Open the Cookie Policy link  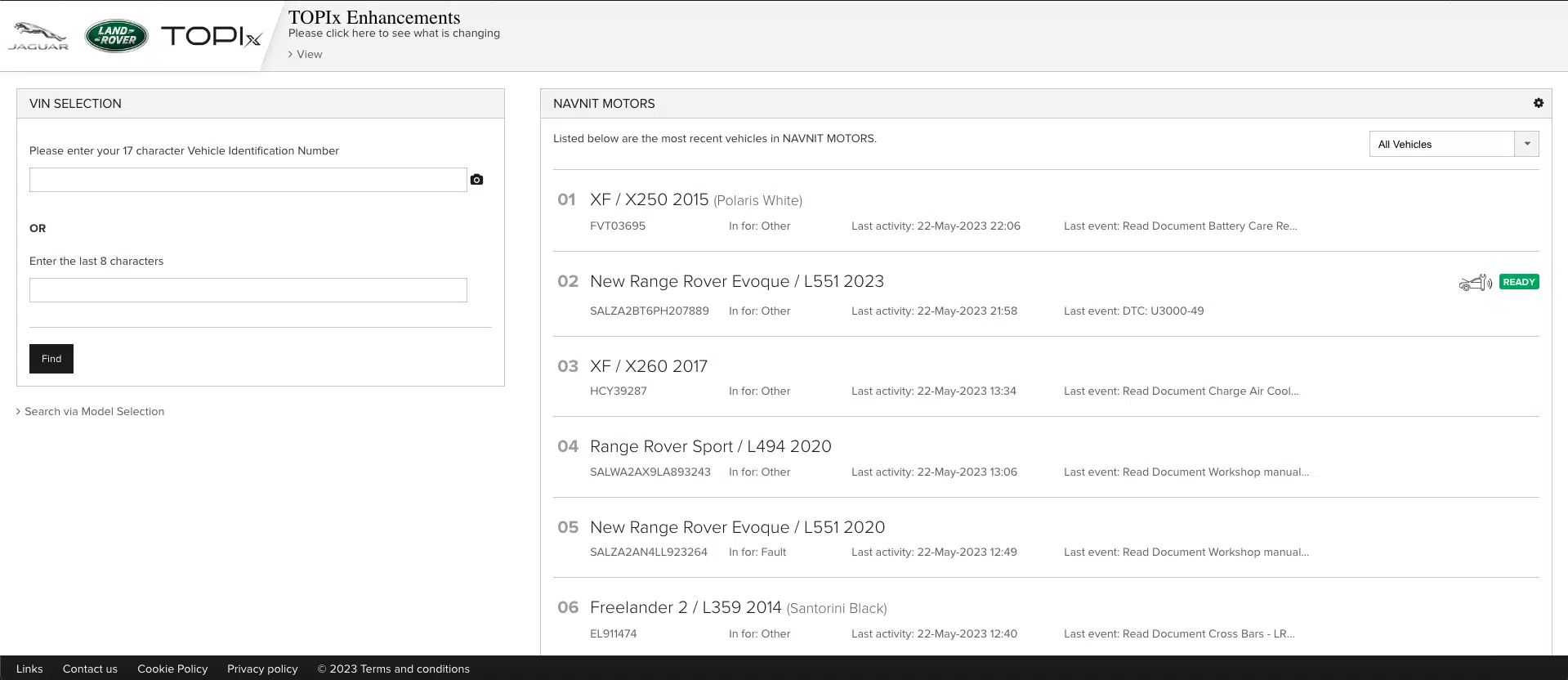click(x=172, y=669)
